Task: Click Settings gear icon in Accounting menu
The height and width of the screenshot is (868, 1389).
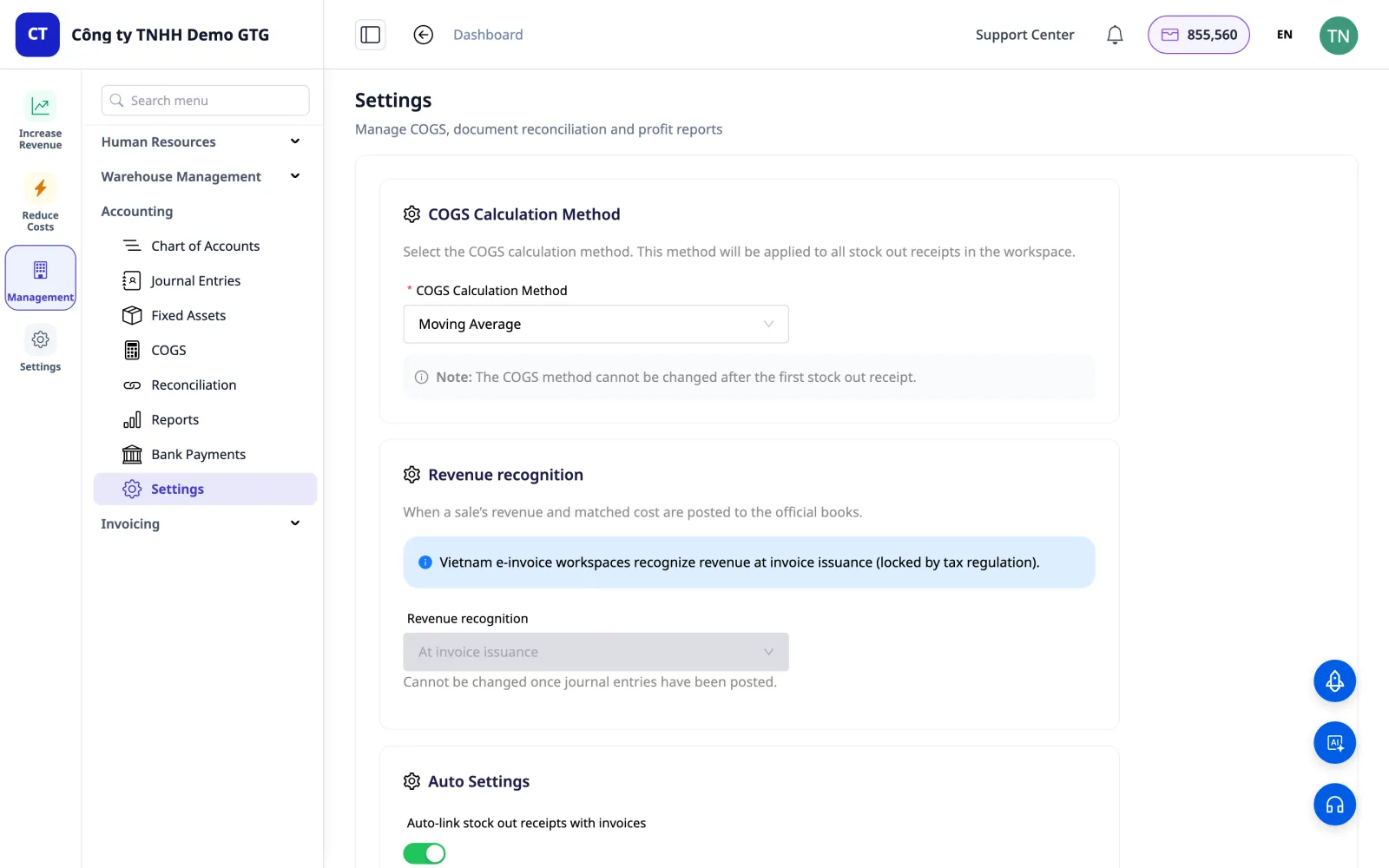Action: pyautogui.click(x=132, y=489)
